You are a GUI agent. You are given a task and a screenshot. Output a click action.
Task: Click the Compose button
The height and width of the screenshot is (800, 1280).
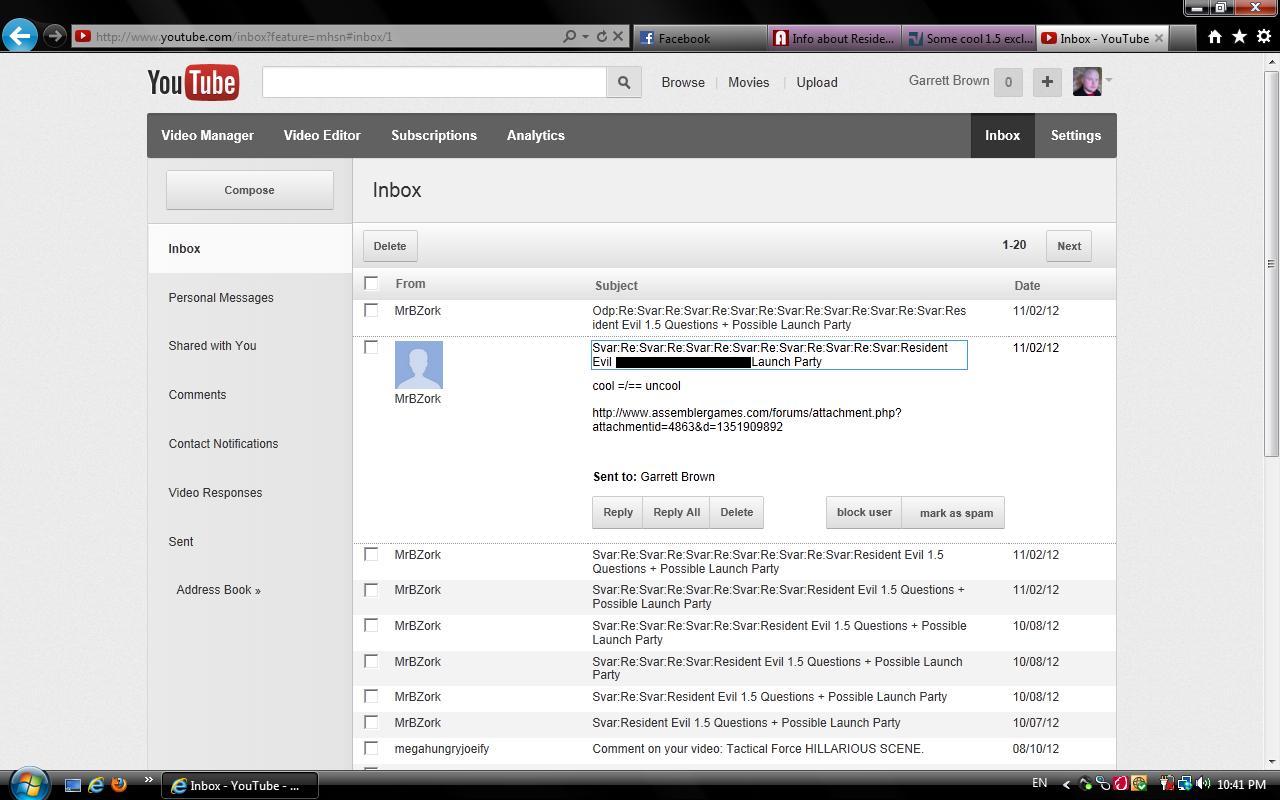coord(249,190)
